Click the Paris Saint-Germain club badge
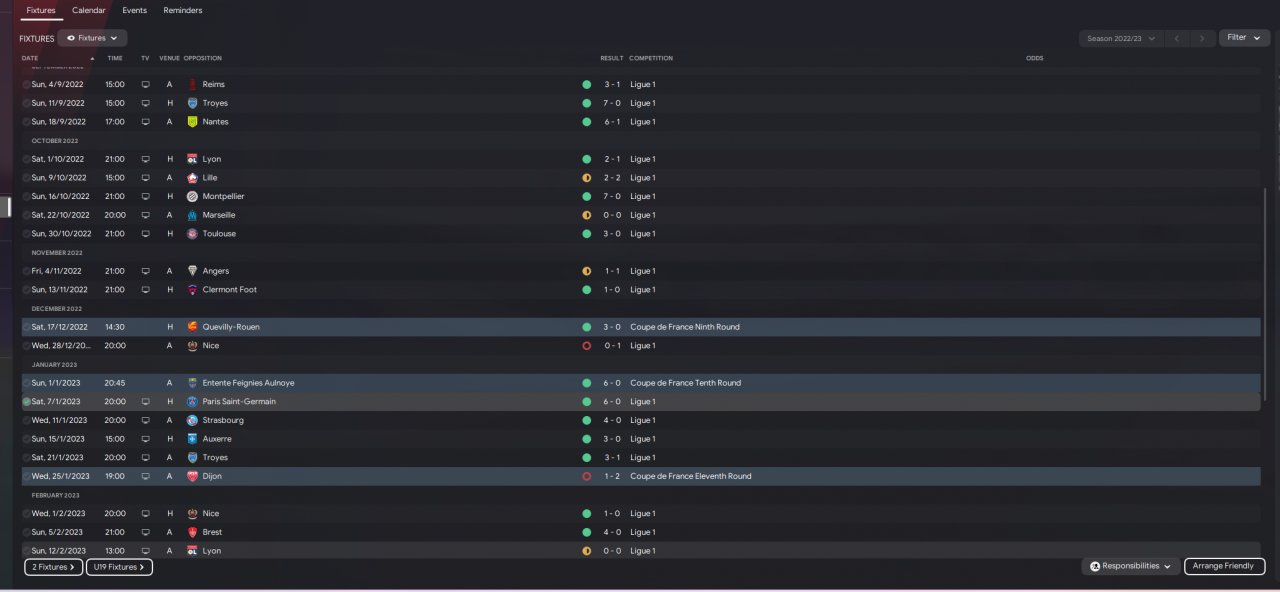Screen dimensions: 1280x592 coord(193,402)
